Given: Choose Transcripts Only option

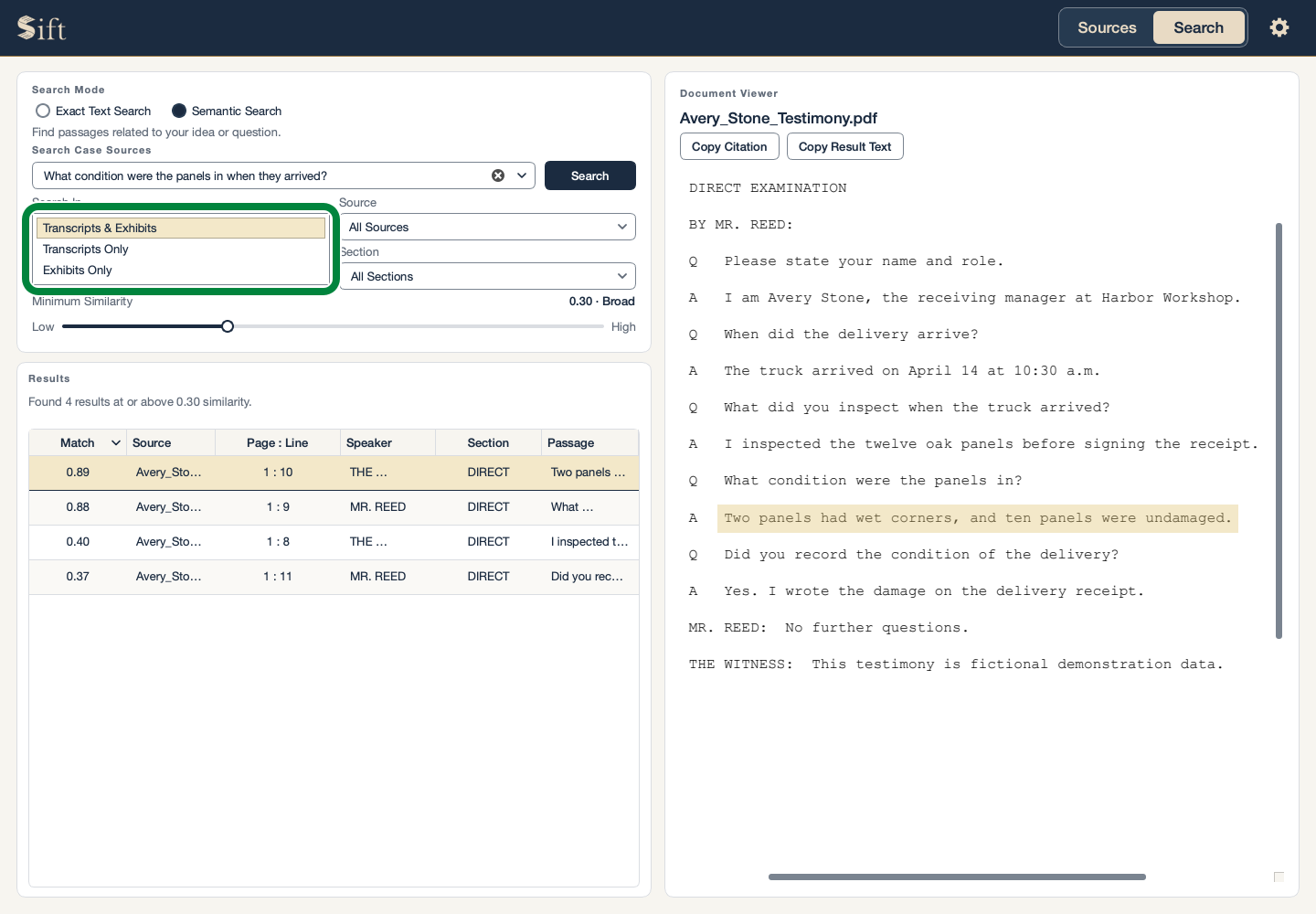Looking at the screenshot, I should coord(181,249).
